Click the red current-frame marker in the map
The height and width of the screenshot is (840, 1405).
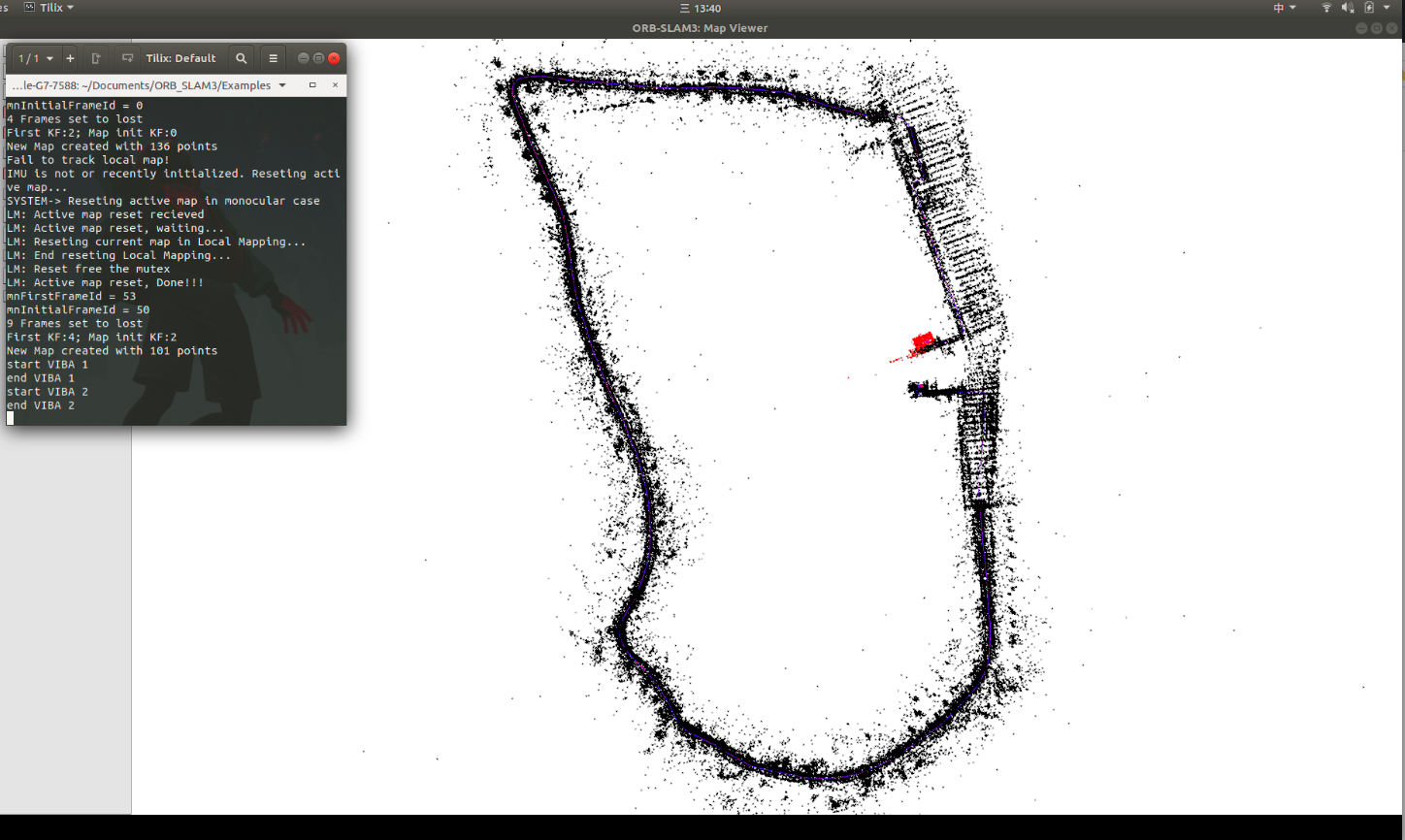pyautogui.click(x=922, y=341)
